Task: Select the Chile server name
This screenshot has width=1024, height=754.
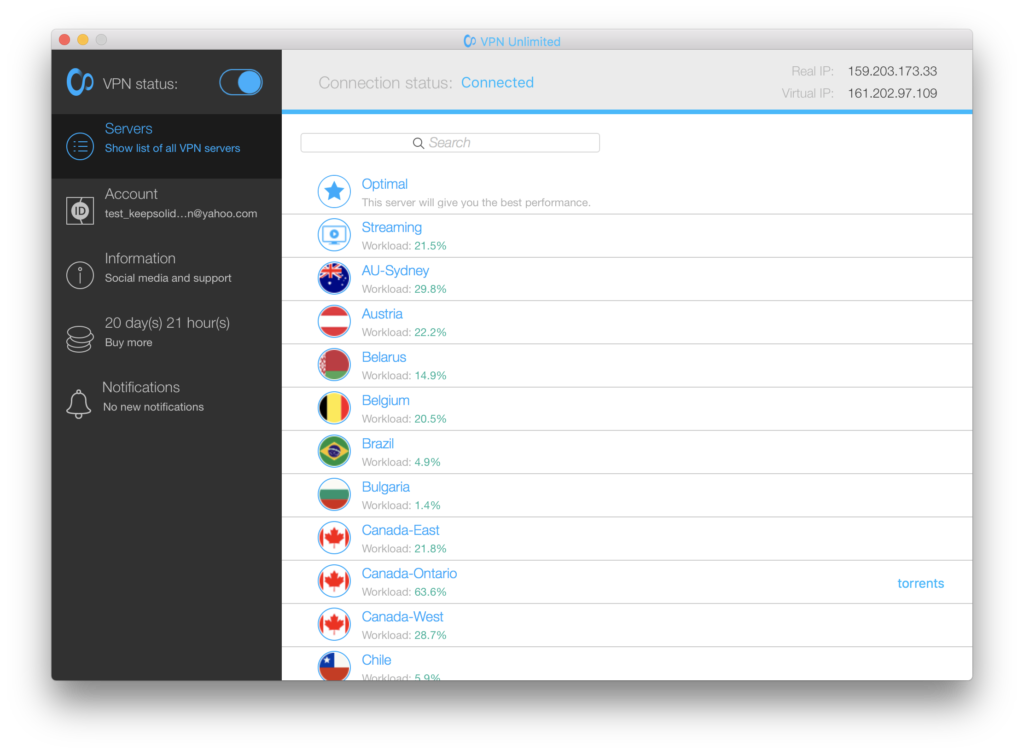Action: [376, 660]
